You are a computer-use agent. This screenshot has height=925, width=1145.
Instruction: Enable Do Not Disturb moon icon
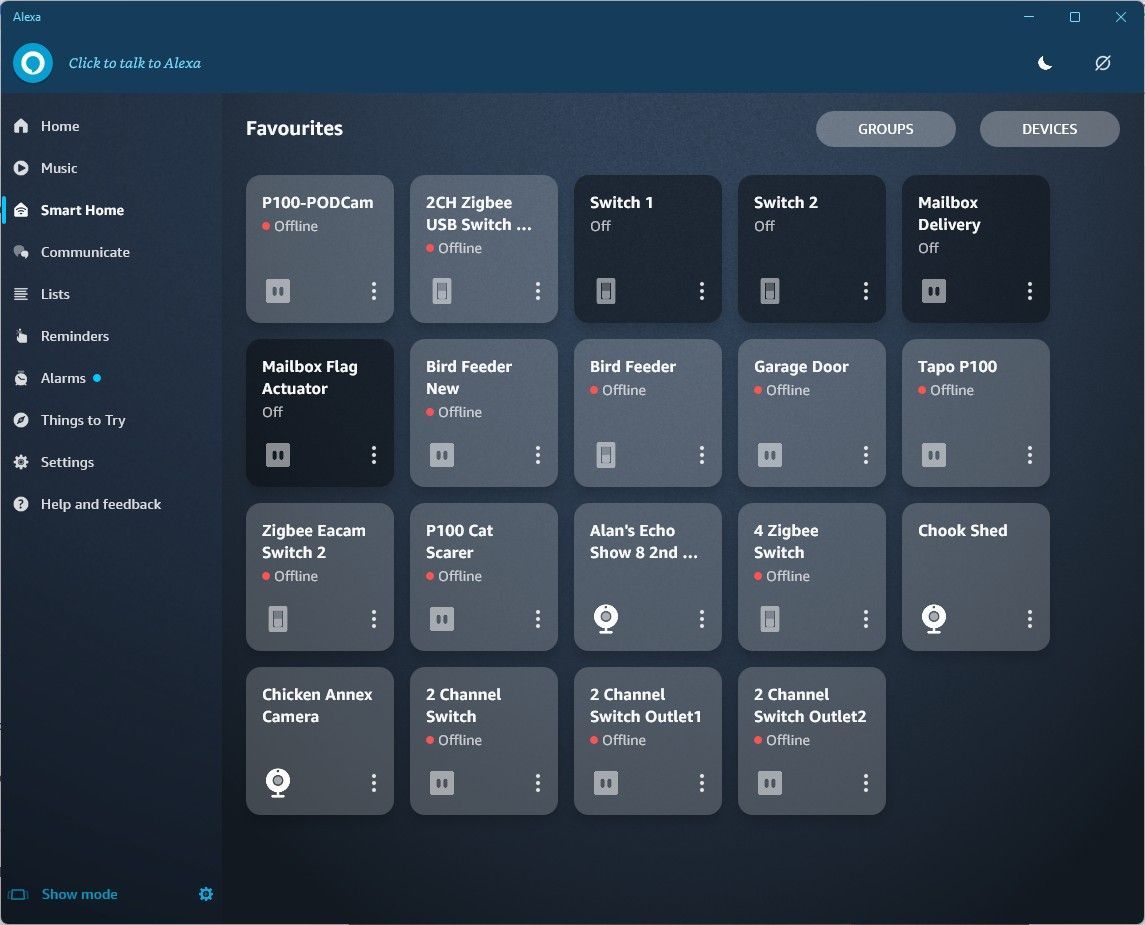pos(1044,63)
